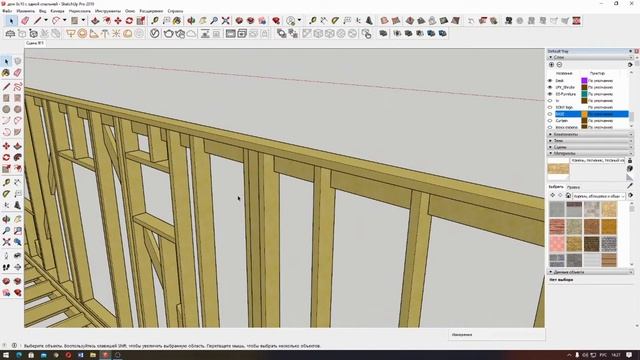640x360 pixels.
Task: Select the Eraser tool in left toolbar
Action: 17,73
